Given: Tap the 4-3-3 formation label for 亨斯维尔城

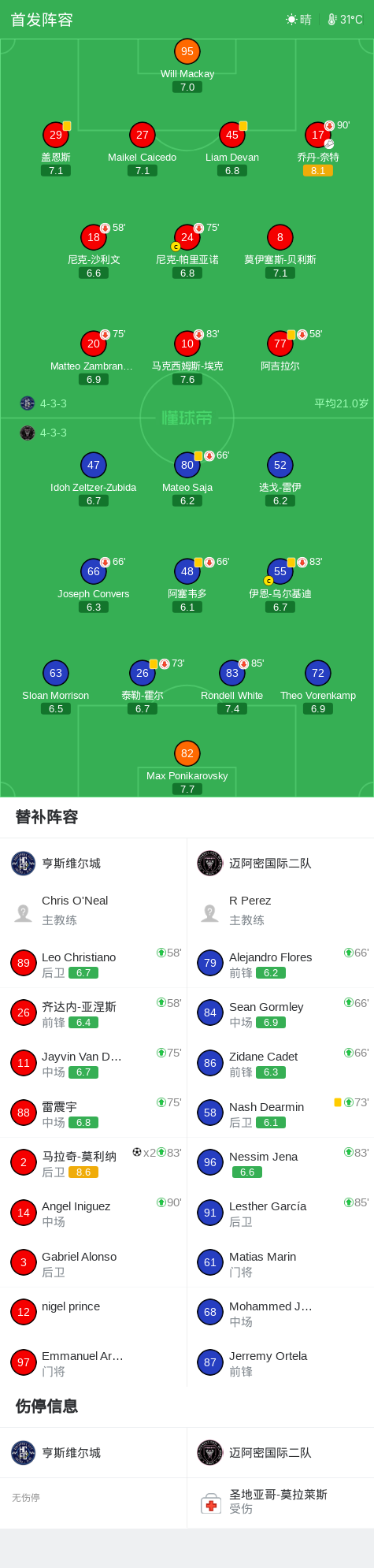Looking at the screenshot, I should coord(54,403).
